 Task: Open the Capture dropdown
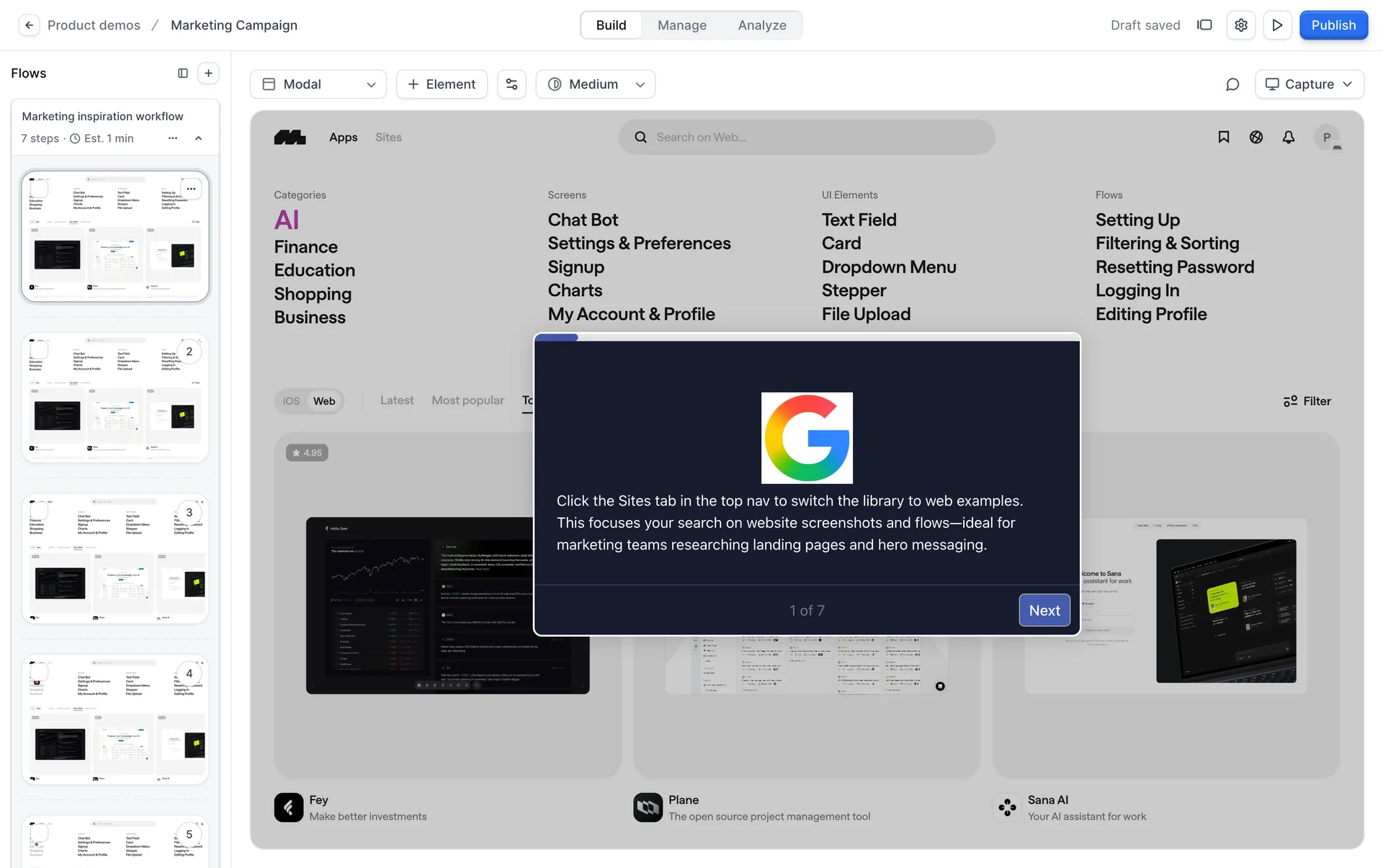click(x=1309, y=84)
